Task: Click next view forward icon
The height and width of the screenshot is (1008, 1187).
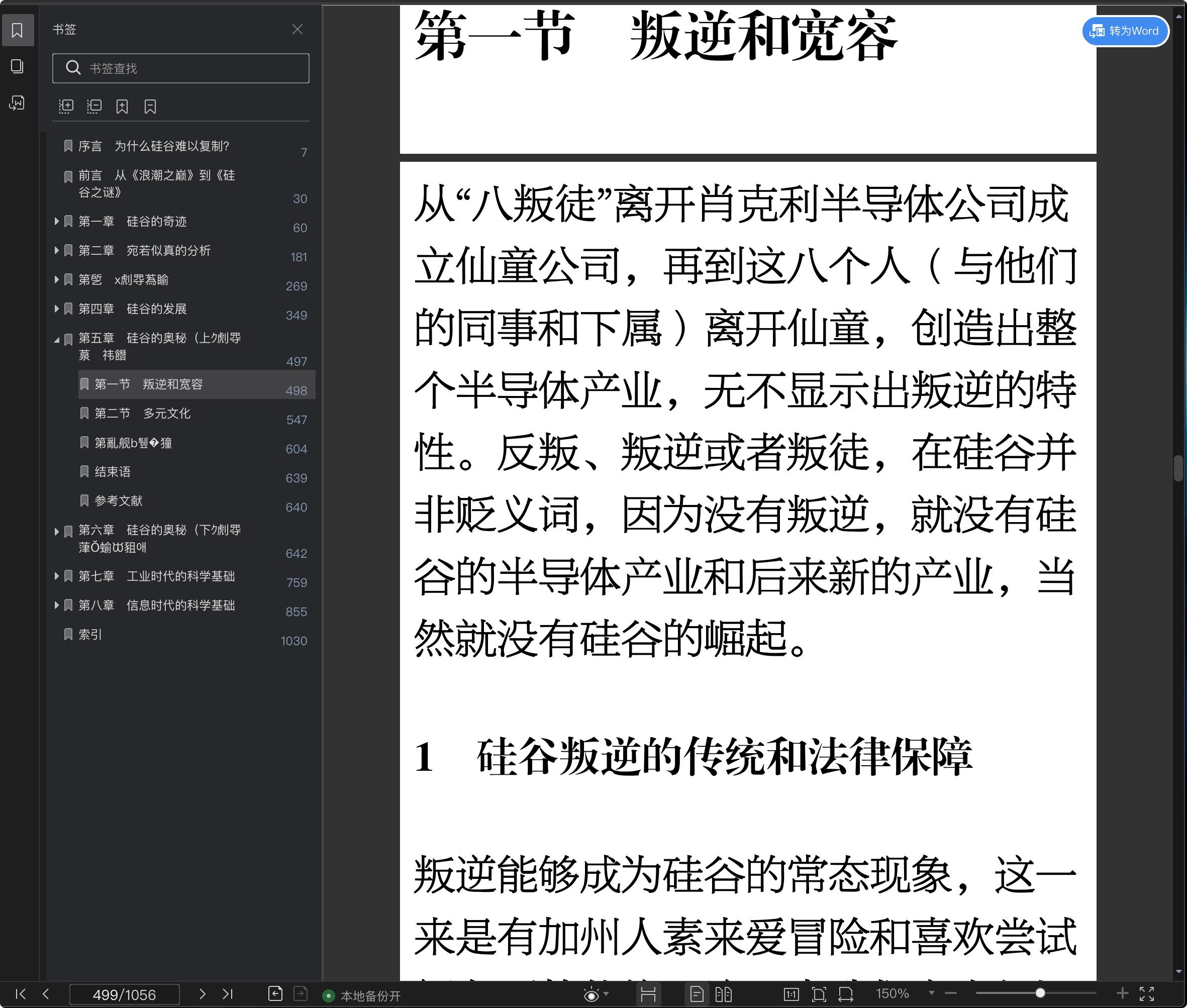Action: 301,994
